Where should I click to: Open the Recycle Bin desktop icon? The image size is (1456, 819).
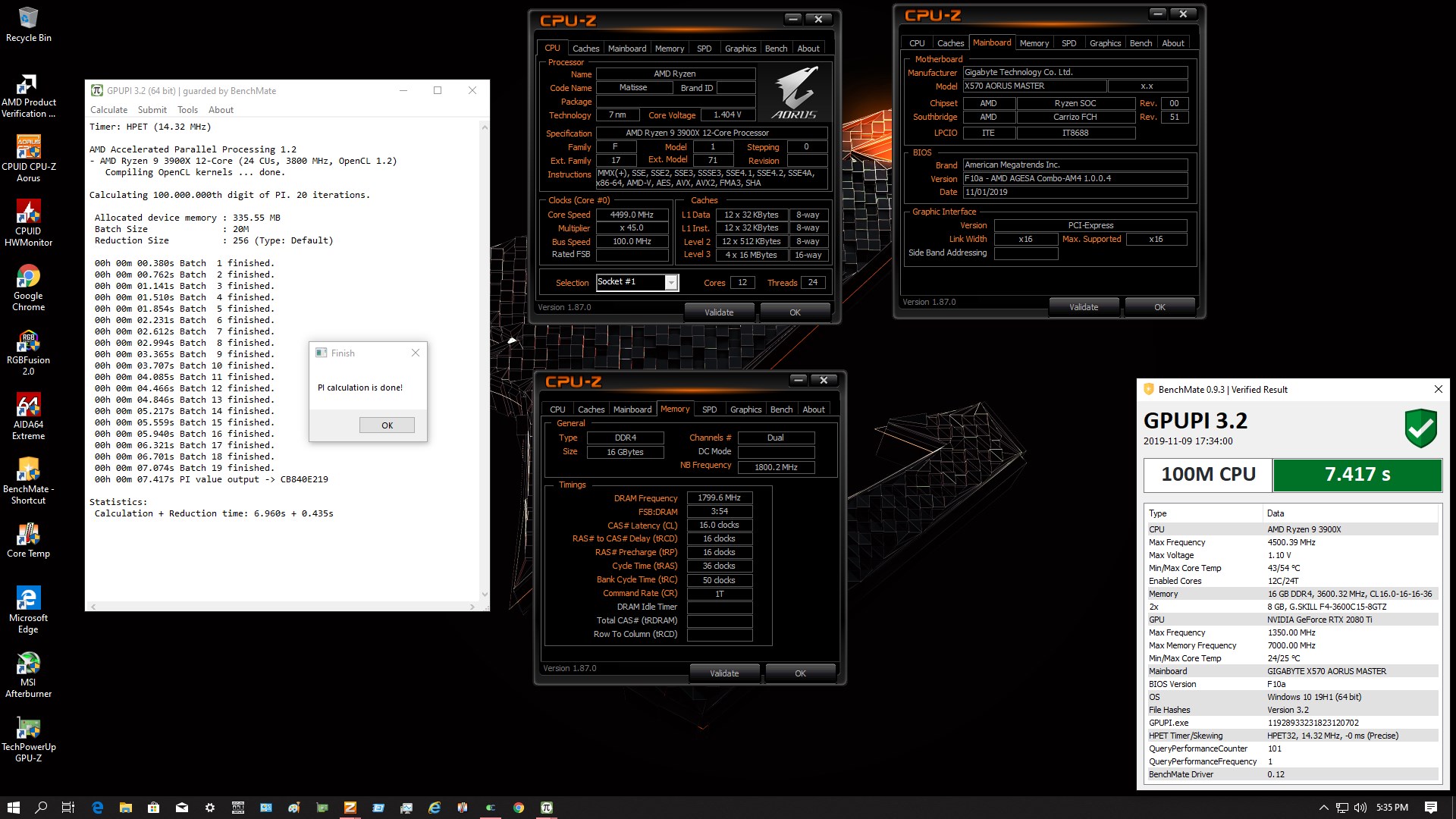tap(28, 24)
